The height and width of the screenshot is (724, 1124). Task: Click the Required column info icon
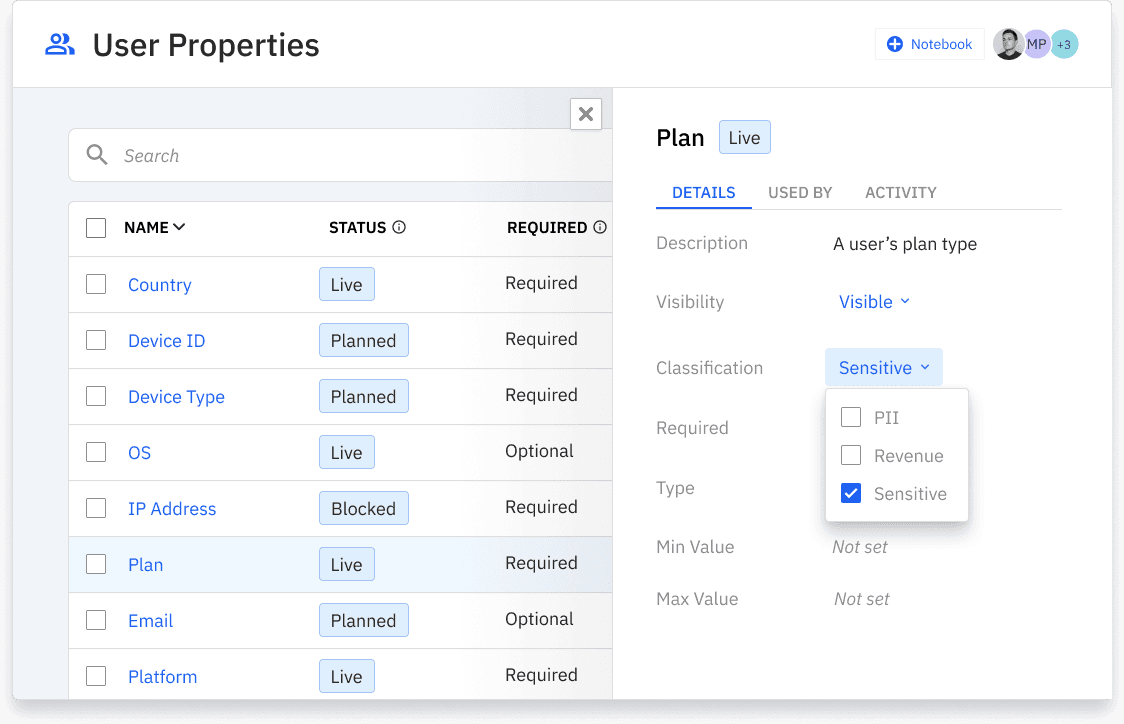(602, 227)
